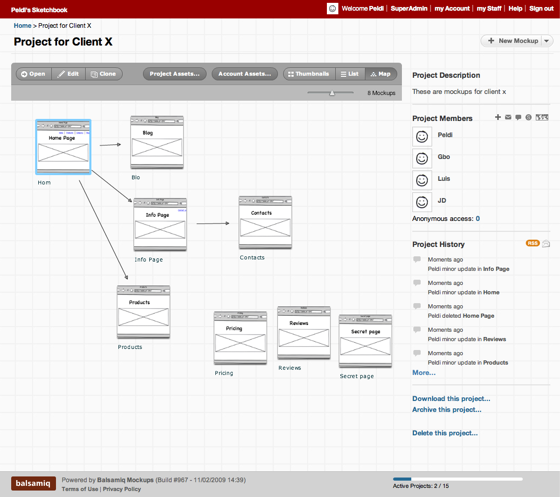Click the Download this project link
Image resolution: width=560 pixels, height=497 pixels.
(x=451, y=398)
